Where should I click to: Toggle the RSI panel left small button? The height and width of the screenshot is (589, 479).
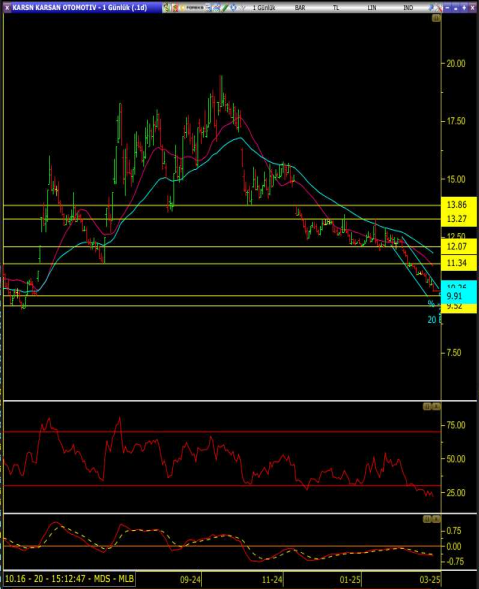(x=427, y=406)
